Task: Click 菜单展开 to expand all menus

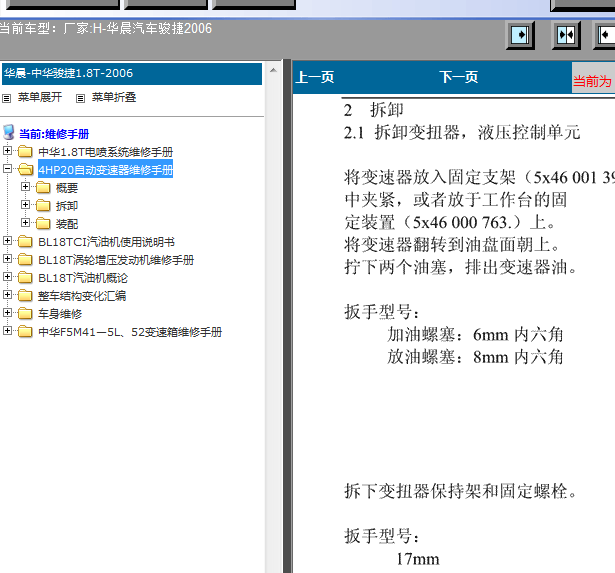Action: [40, 97]
